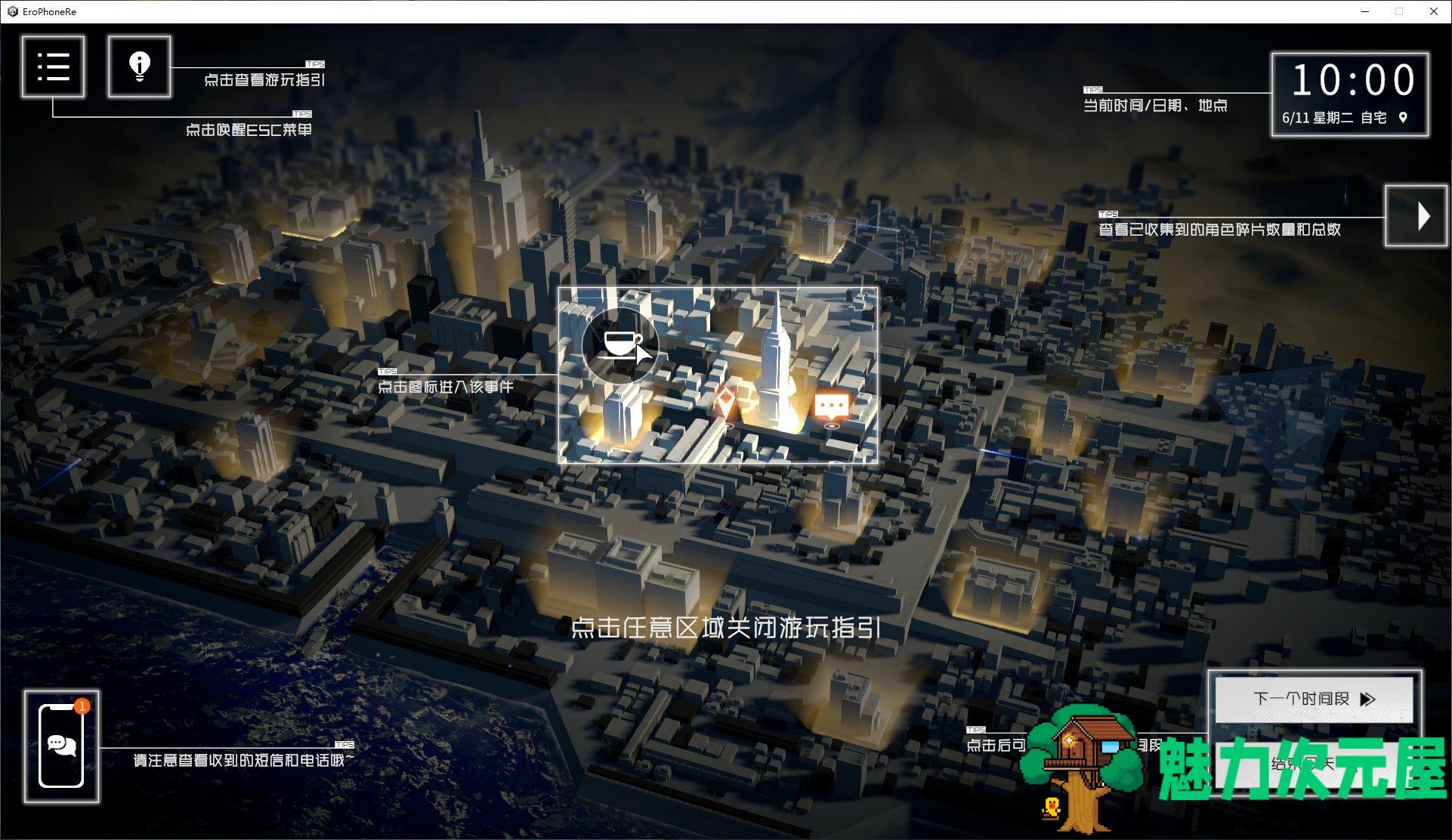The height and width of the screenshot is (840, 1452).
Task: Close the EroPhoneRe window
Action: (x=1433, y=11)
